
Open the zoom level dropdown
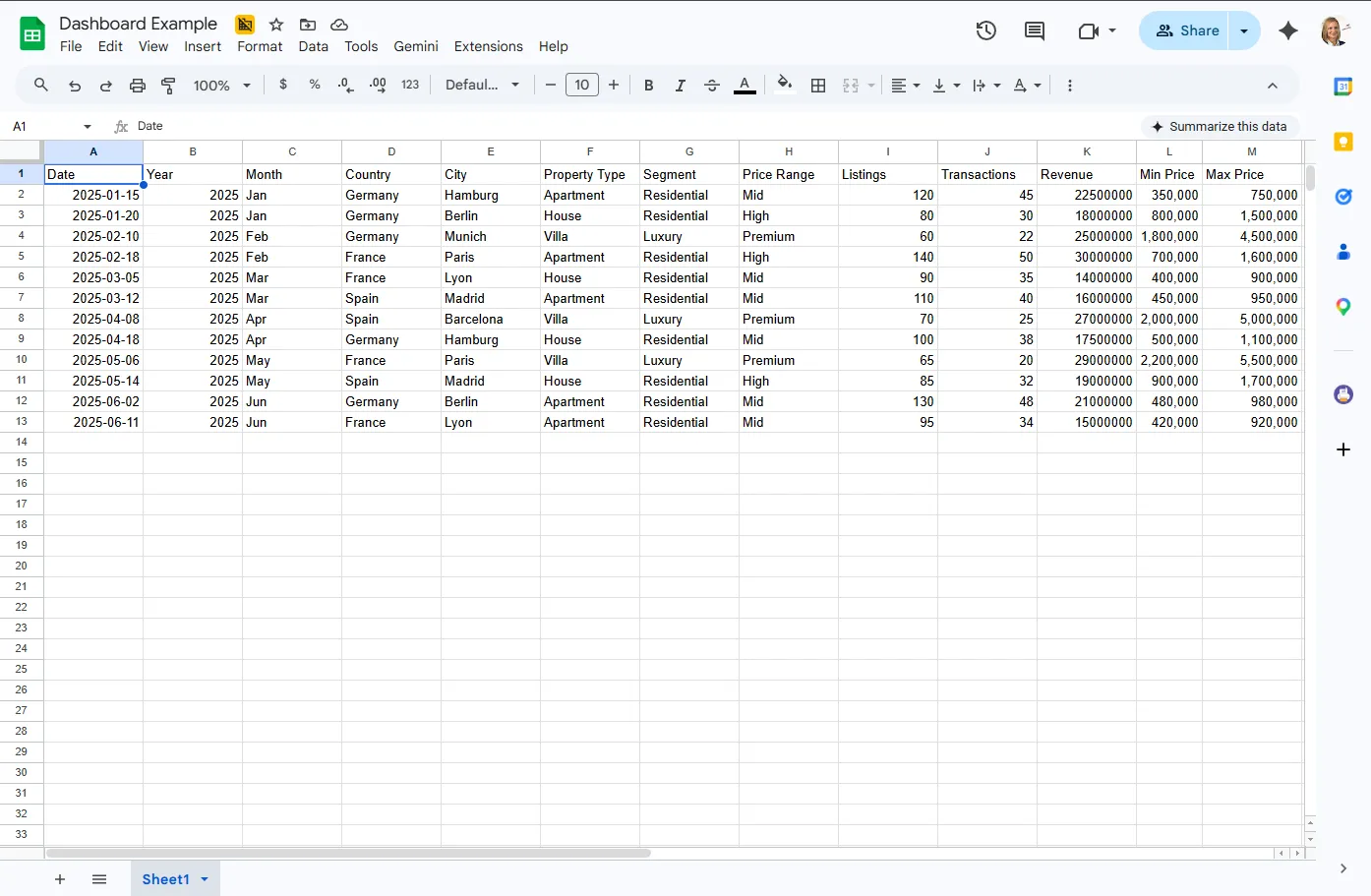[222, 86]
